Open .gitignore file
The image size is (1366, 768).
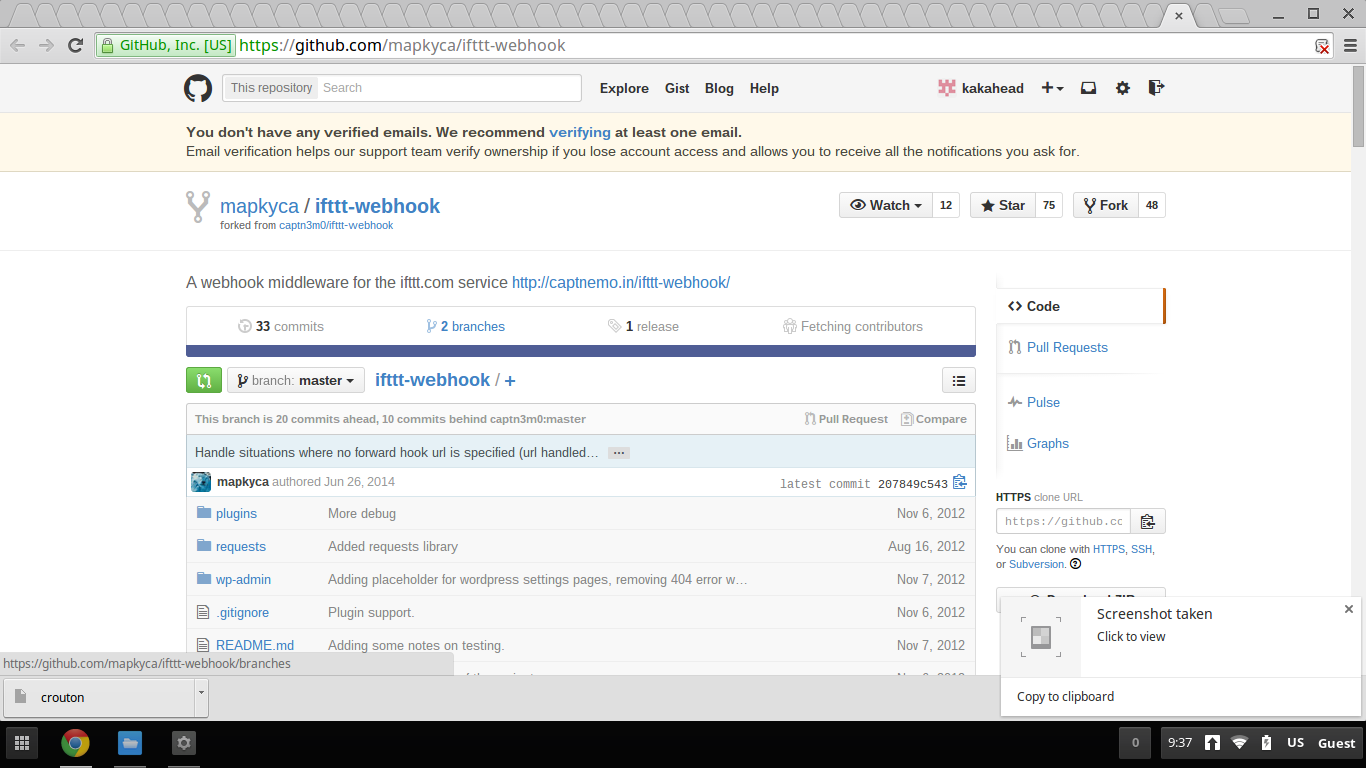tap(242, 613)
